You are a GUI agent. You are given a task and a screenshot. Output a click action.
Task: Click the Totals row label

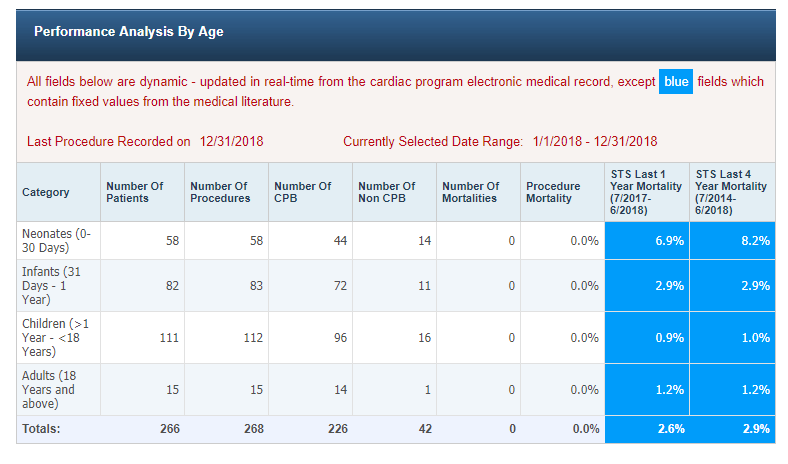pyautogui.click(x=41, y=429)
